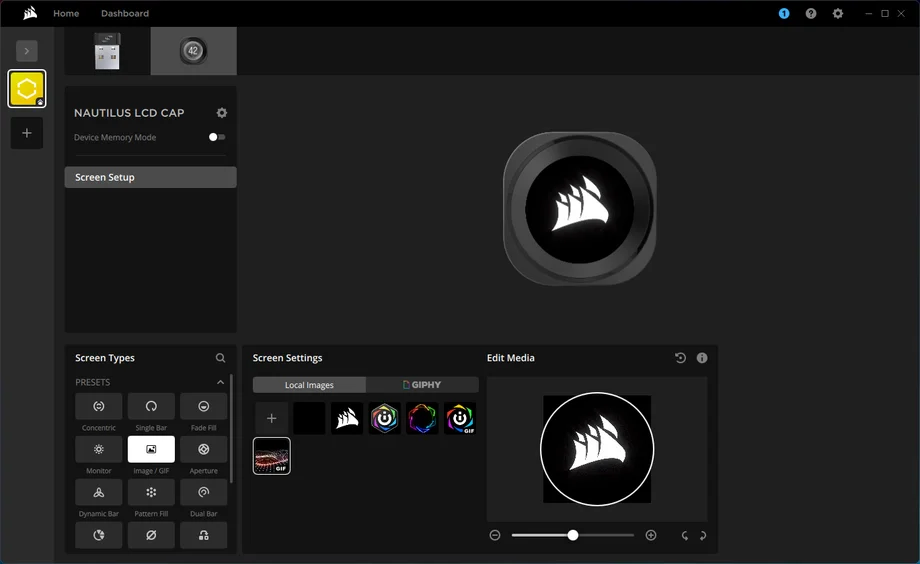The width and height of the screenshot is (920, 564).
Task: Select the Concentric screen type preset
Action: click(99, 407)
